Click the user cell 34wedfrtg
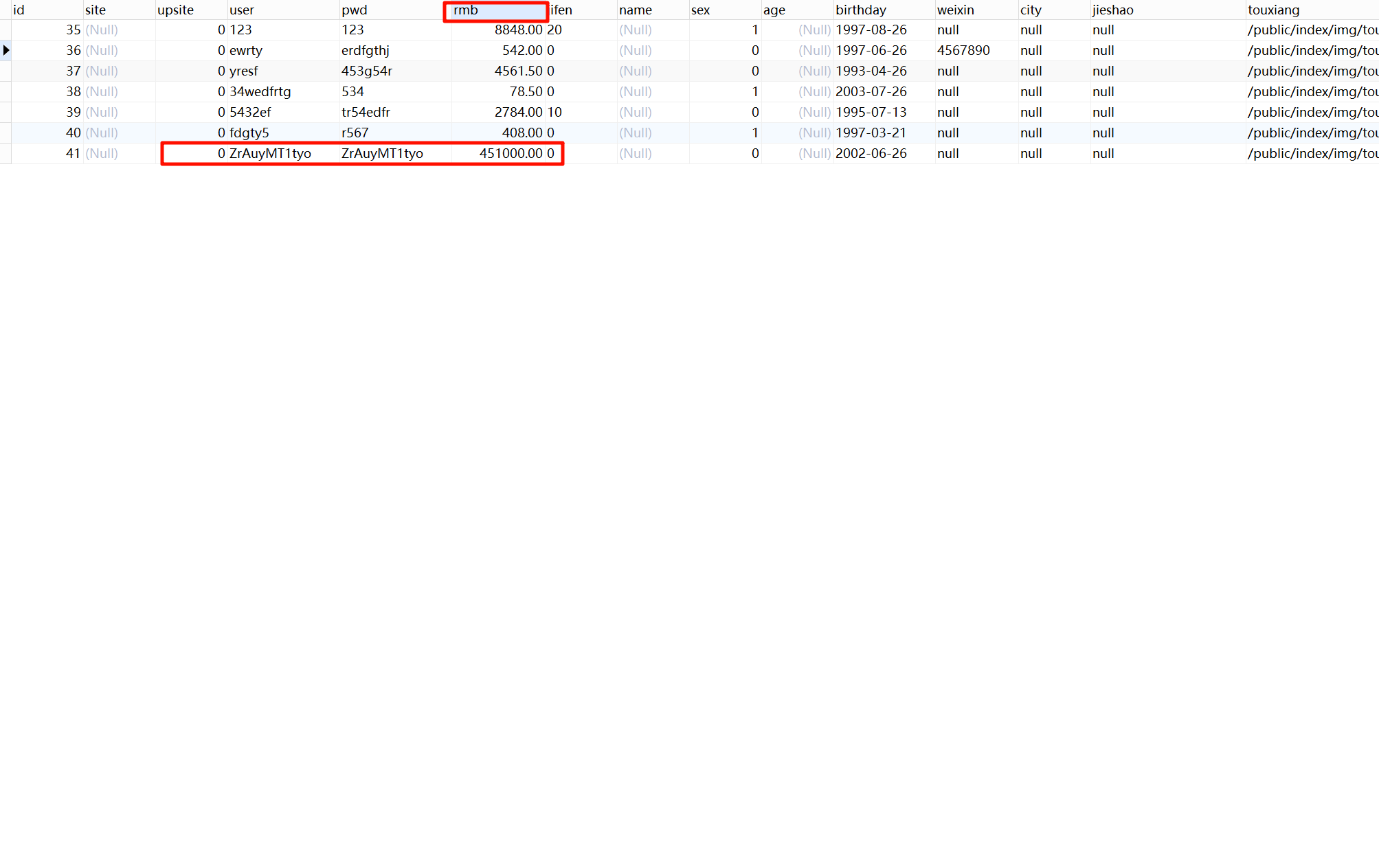The image size is (1379, 868). click(x=260, y=91)
